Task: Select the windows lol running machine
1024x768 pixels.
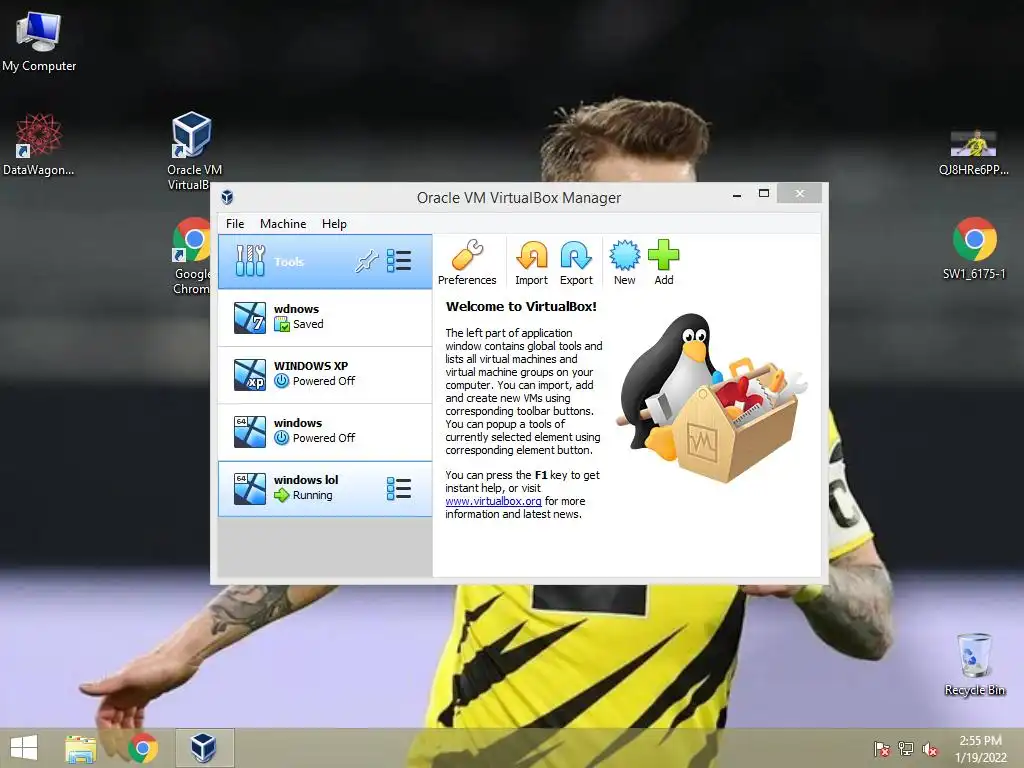Action: 325,488
